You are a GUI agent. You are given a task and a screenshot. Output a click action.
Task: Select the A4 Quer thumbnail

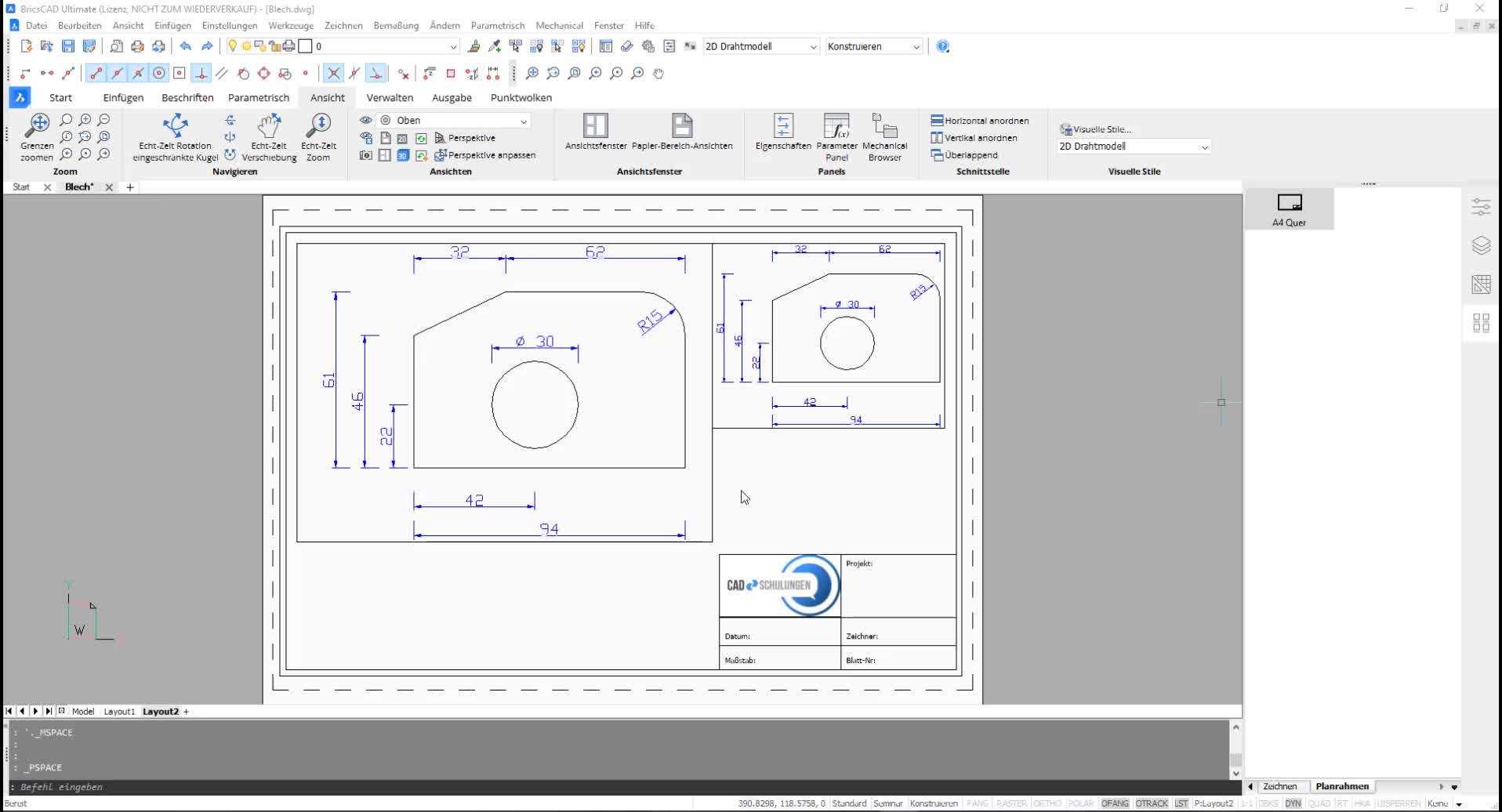(1289, 209)
